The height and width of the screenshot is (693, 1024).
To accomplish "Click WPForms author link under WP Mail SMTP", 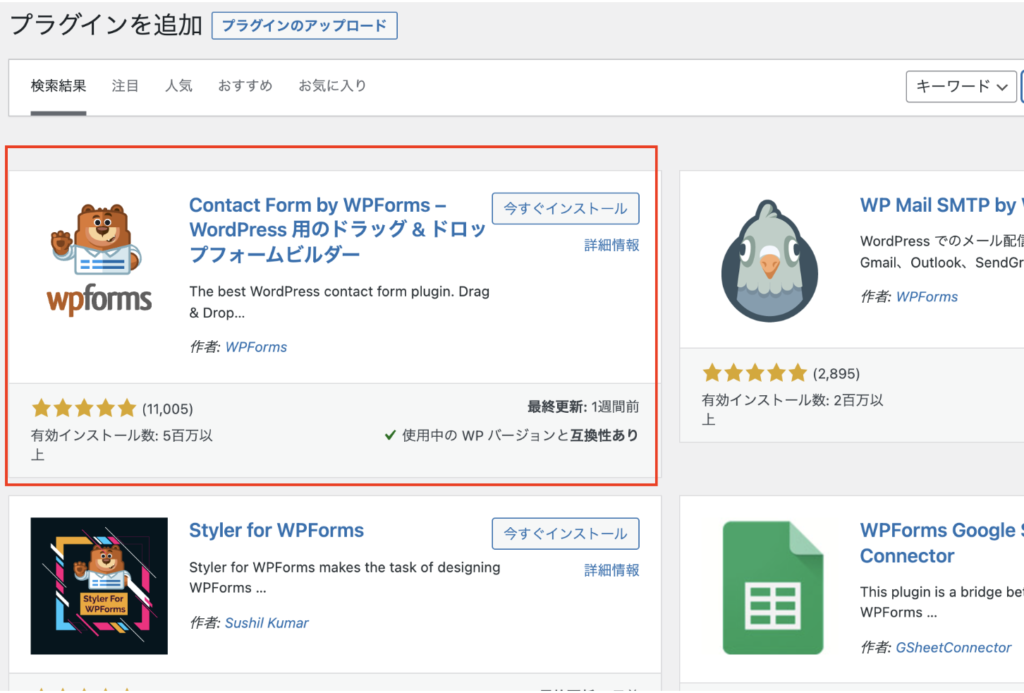I will pyautogui.click(x=927, y=297).
